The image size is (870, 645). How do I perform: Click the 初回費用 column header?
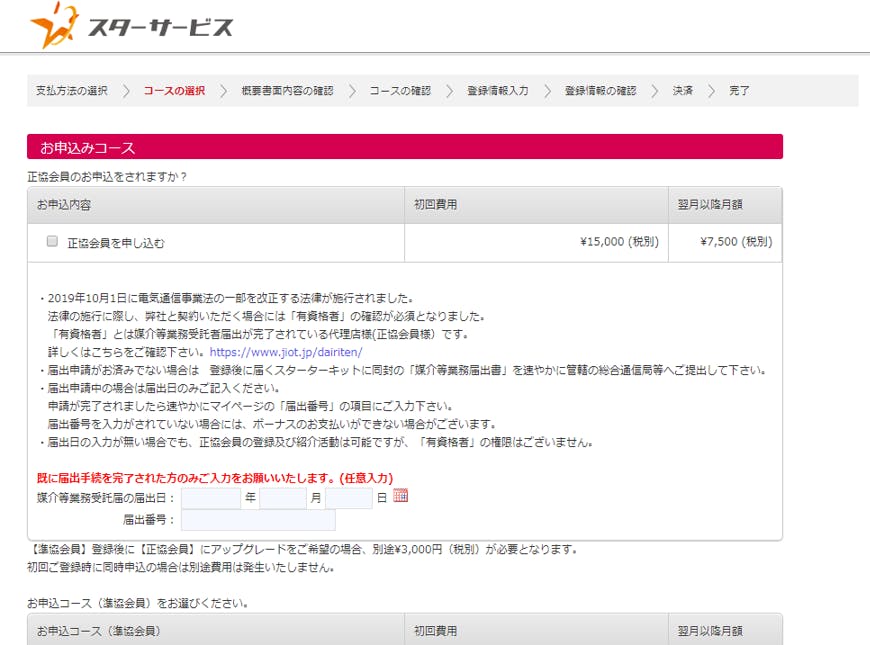pos(436,205)
